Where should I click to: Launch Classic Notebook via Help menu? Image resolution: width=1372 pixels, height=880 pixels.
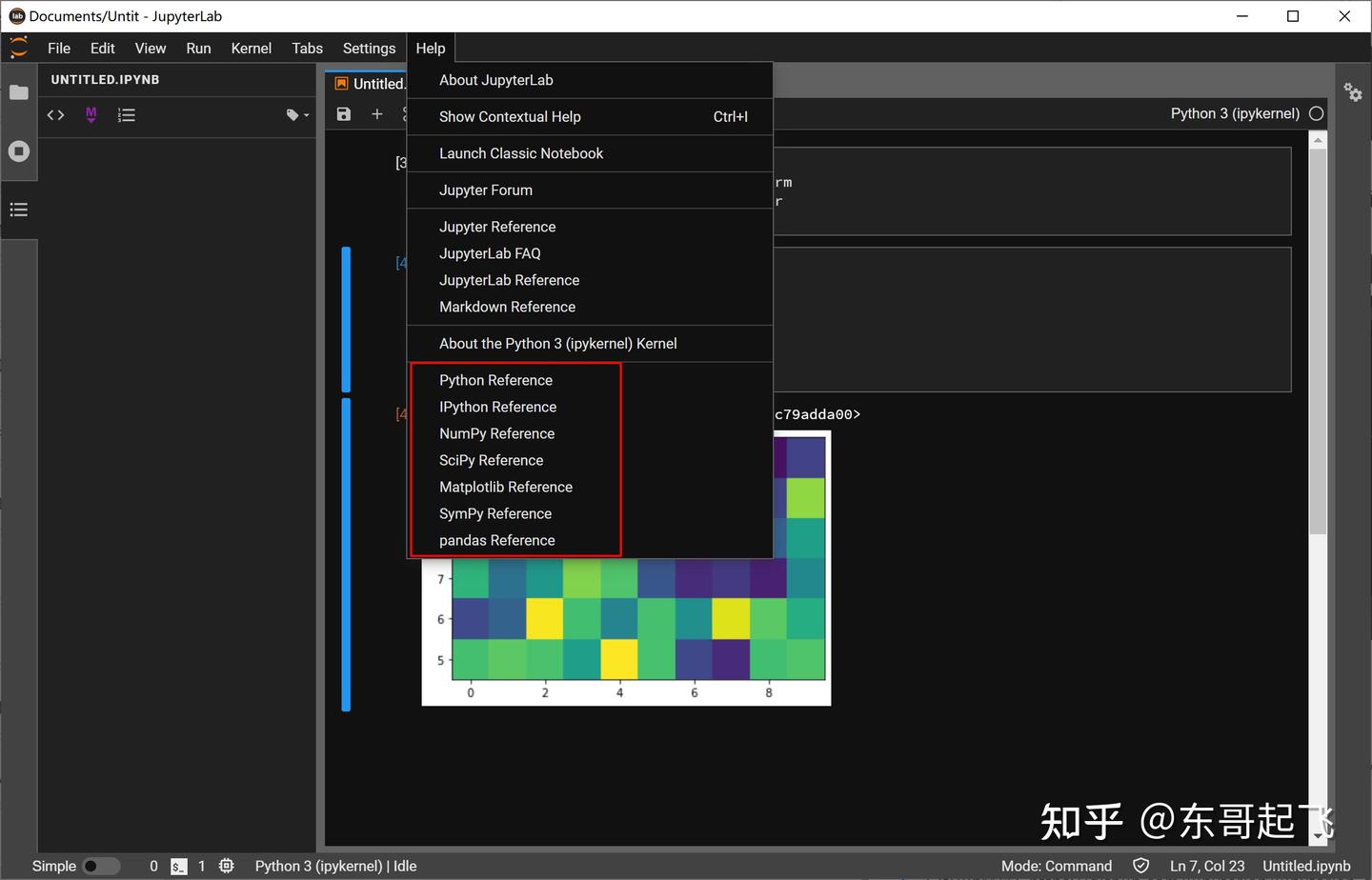(x=521, y=153)
